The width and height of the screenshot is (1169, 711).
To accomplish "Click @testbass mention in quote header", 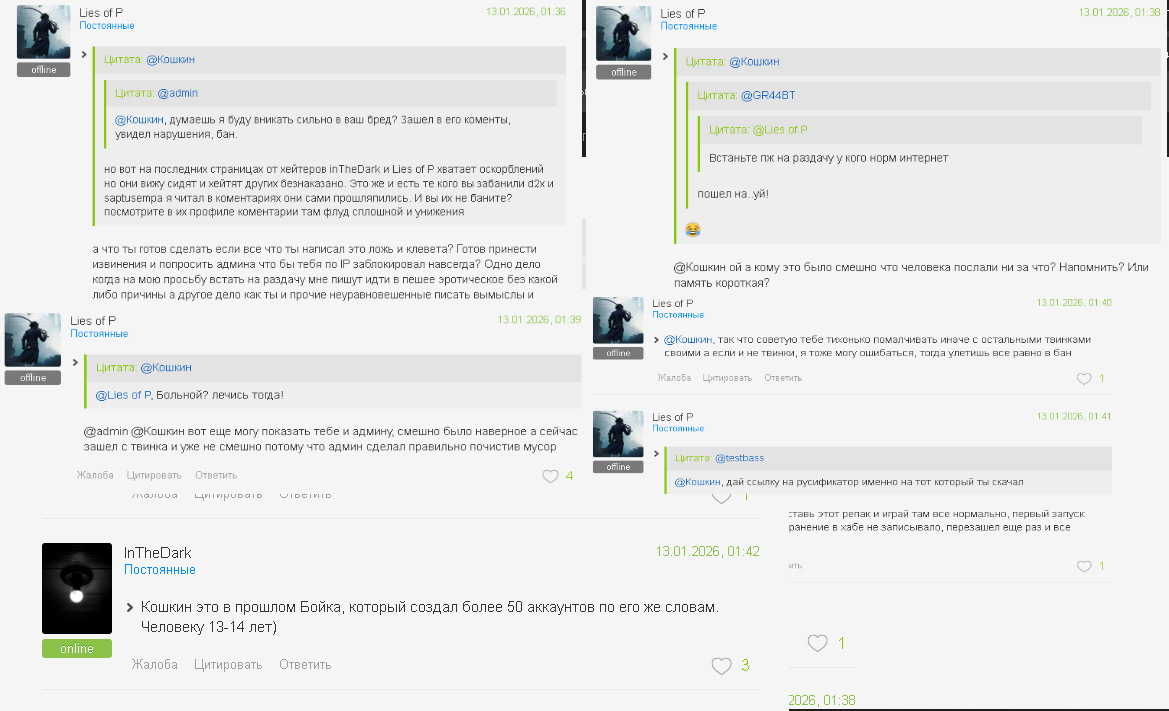I will (740, 458).
